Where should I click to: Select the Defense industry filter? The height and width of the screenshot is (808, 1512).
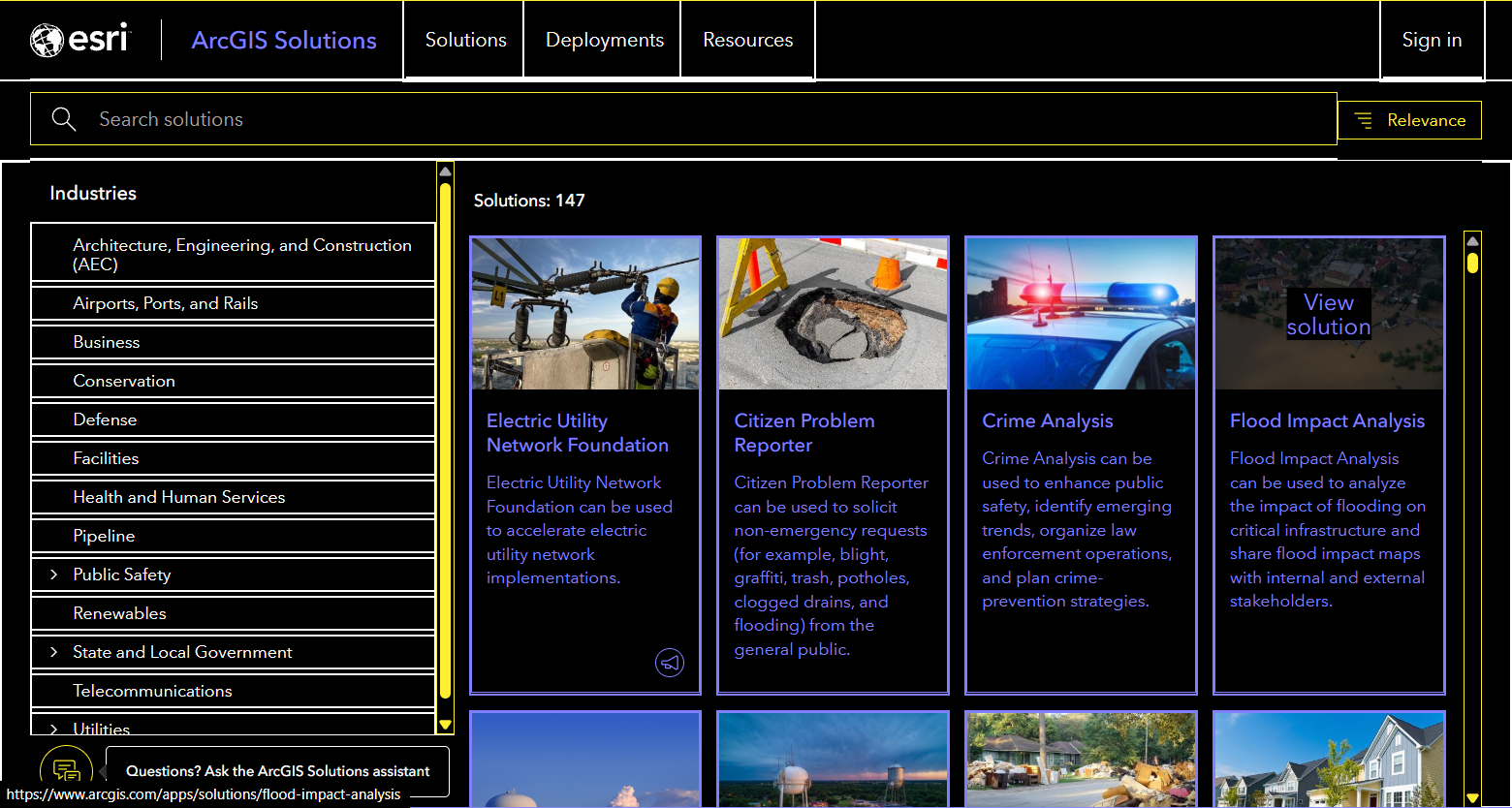pyautogui.click(x=233, y=420)
